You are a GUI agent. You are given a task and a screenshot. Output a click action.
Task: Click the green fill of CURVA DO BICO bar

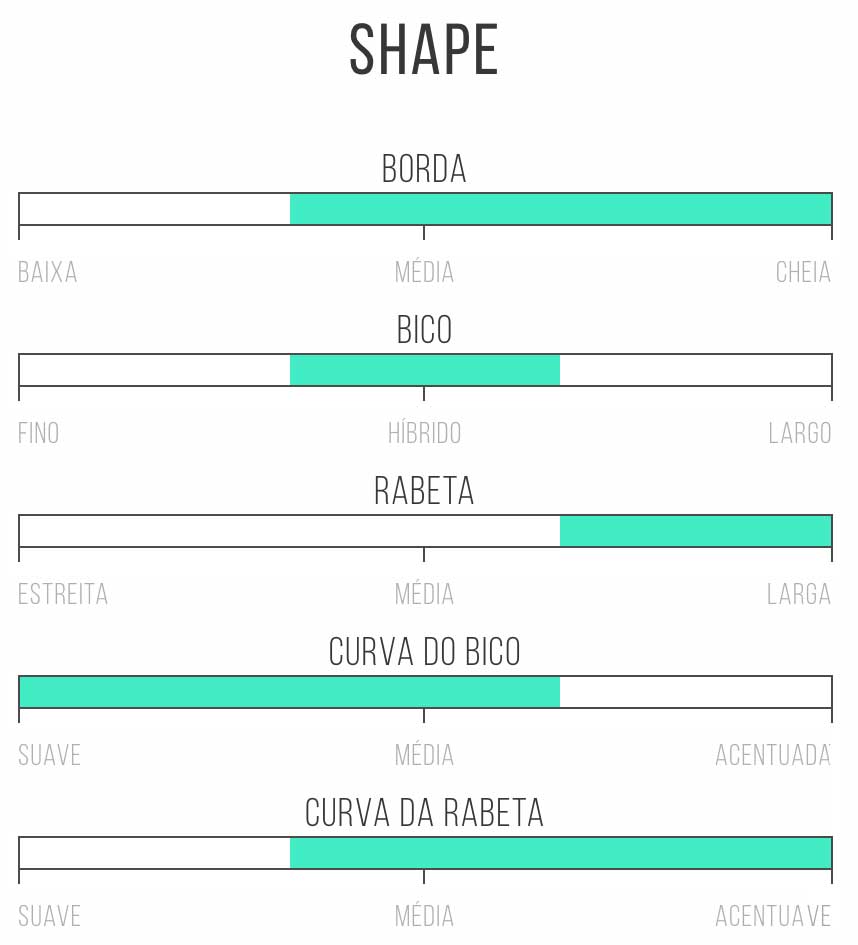coord(290,692)
